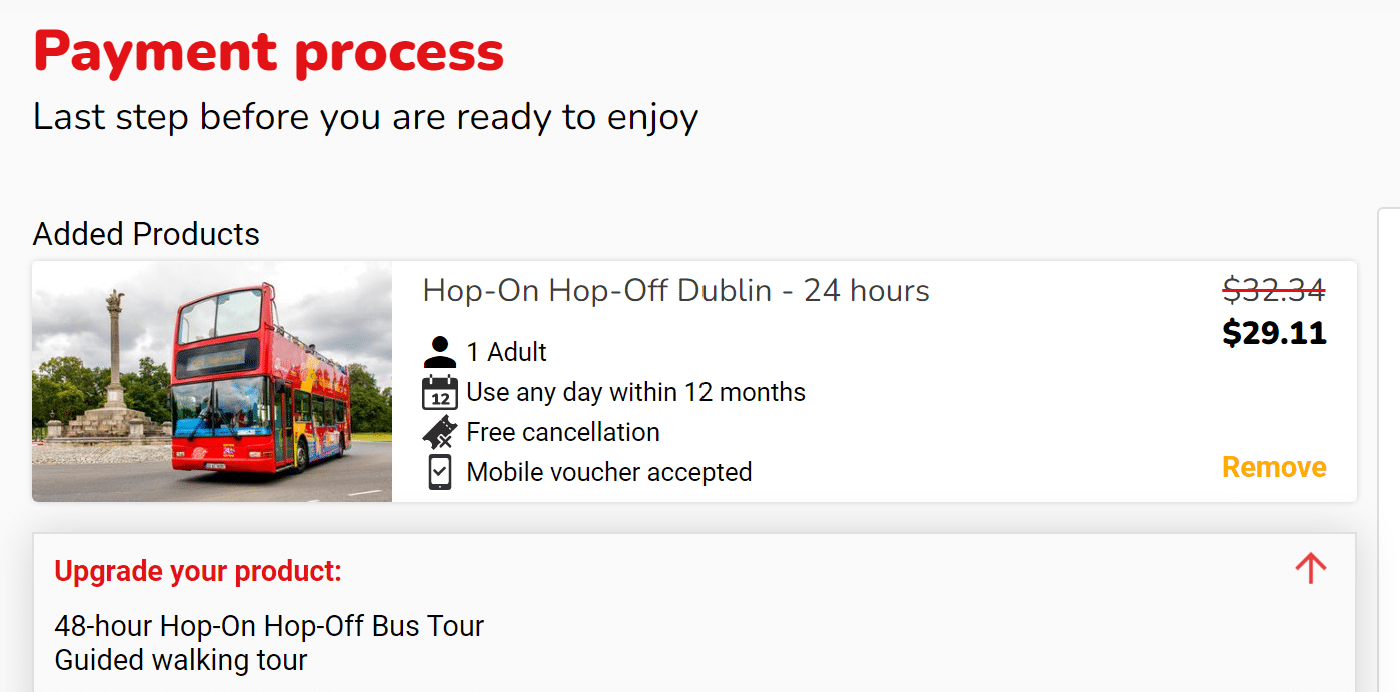Image resolution: width=1400 pixels, height=692 pixels.
Task: Expand the Guided walking tour option
Action: point(181,660)
